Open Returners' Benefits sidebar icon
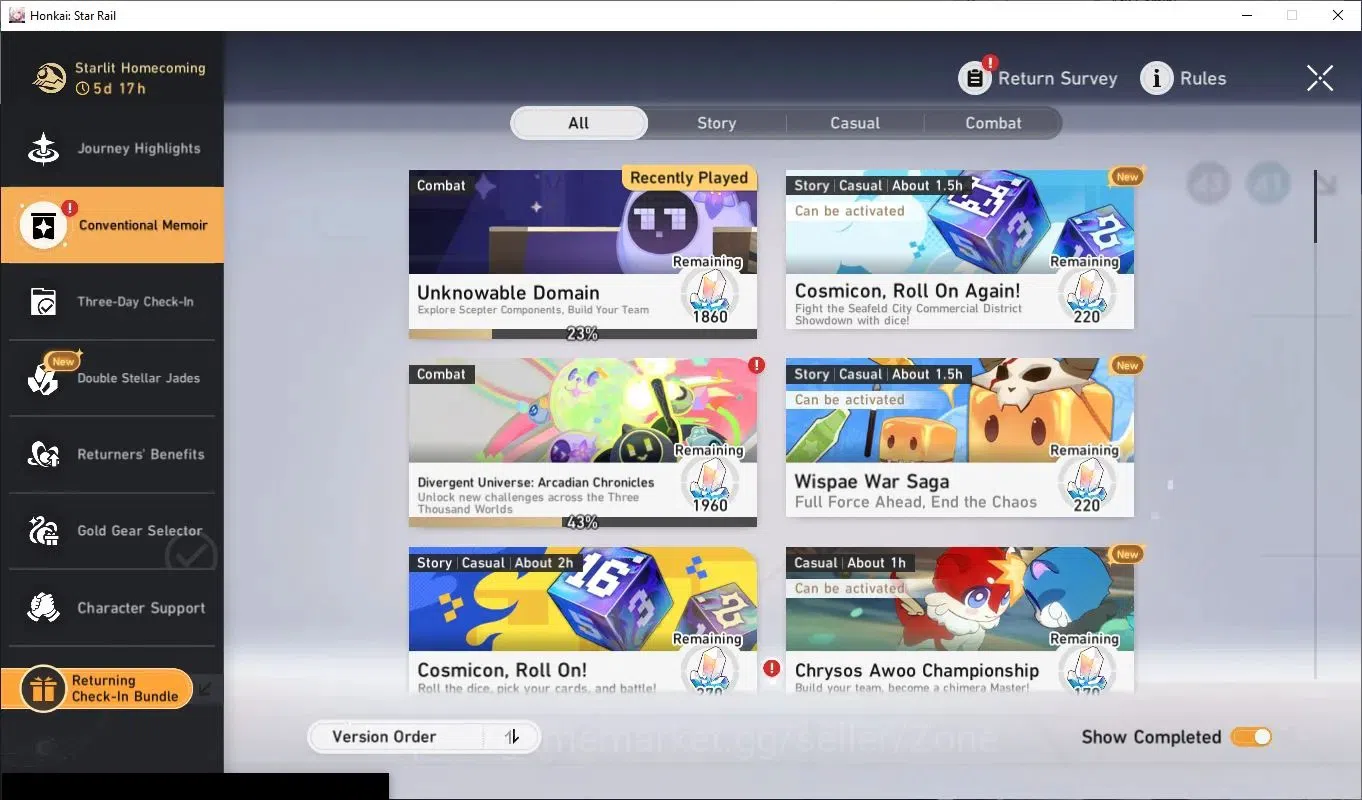 43,454
